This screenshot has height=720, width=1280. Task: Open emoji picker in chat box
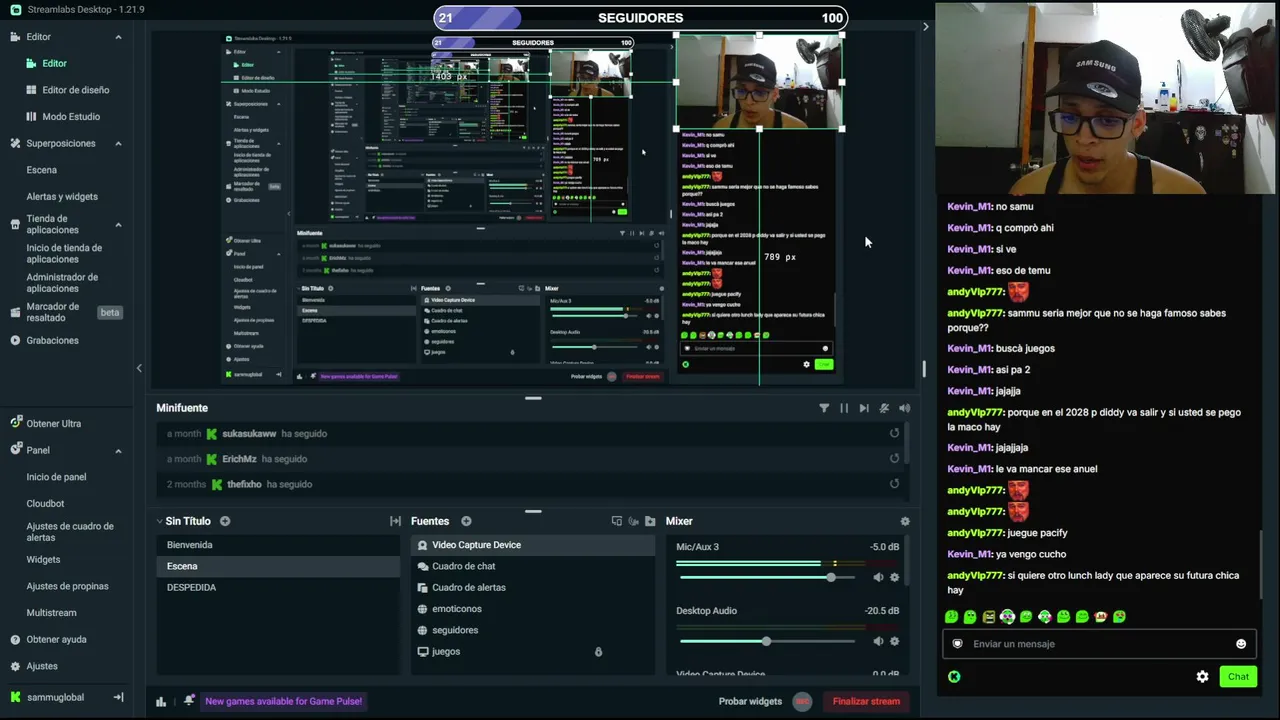click(1241, 644)
